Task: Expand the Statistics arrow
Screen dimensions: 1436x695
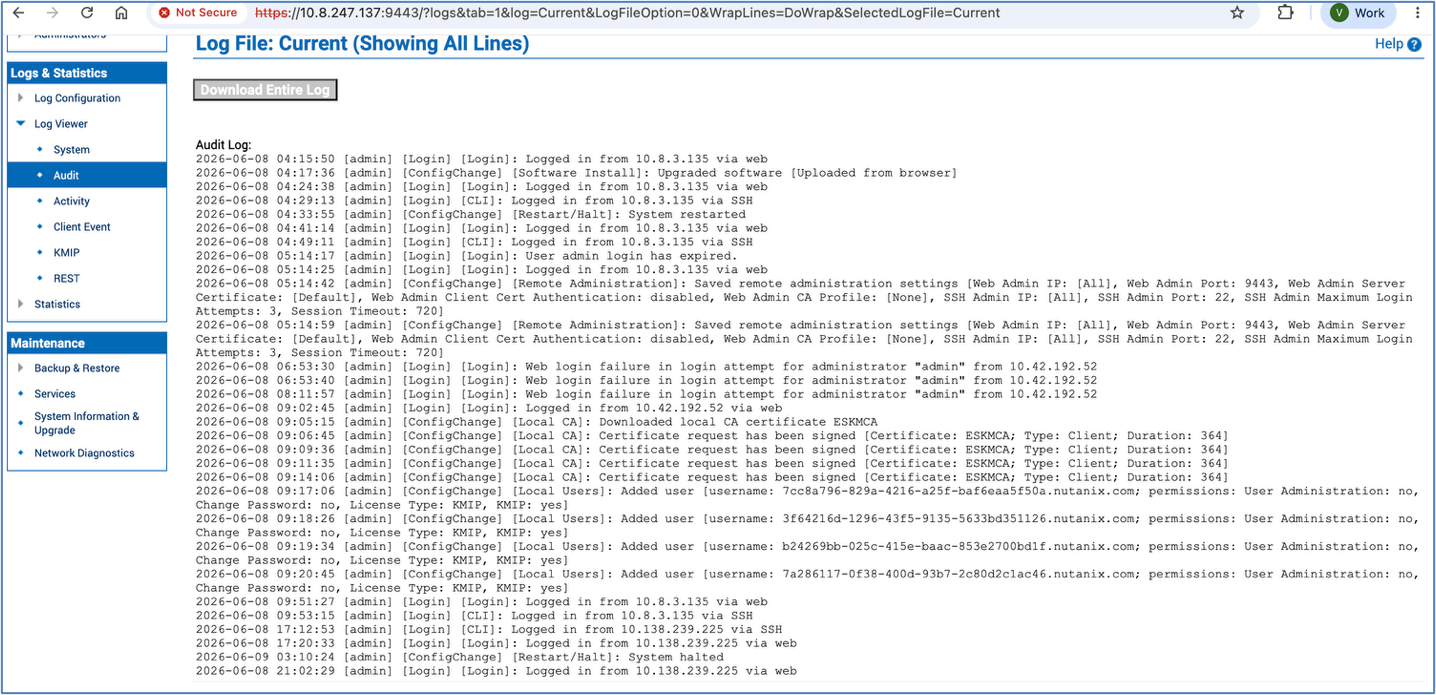Action: 20,304
